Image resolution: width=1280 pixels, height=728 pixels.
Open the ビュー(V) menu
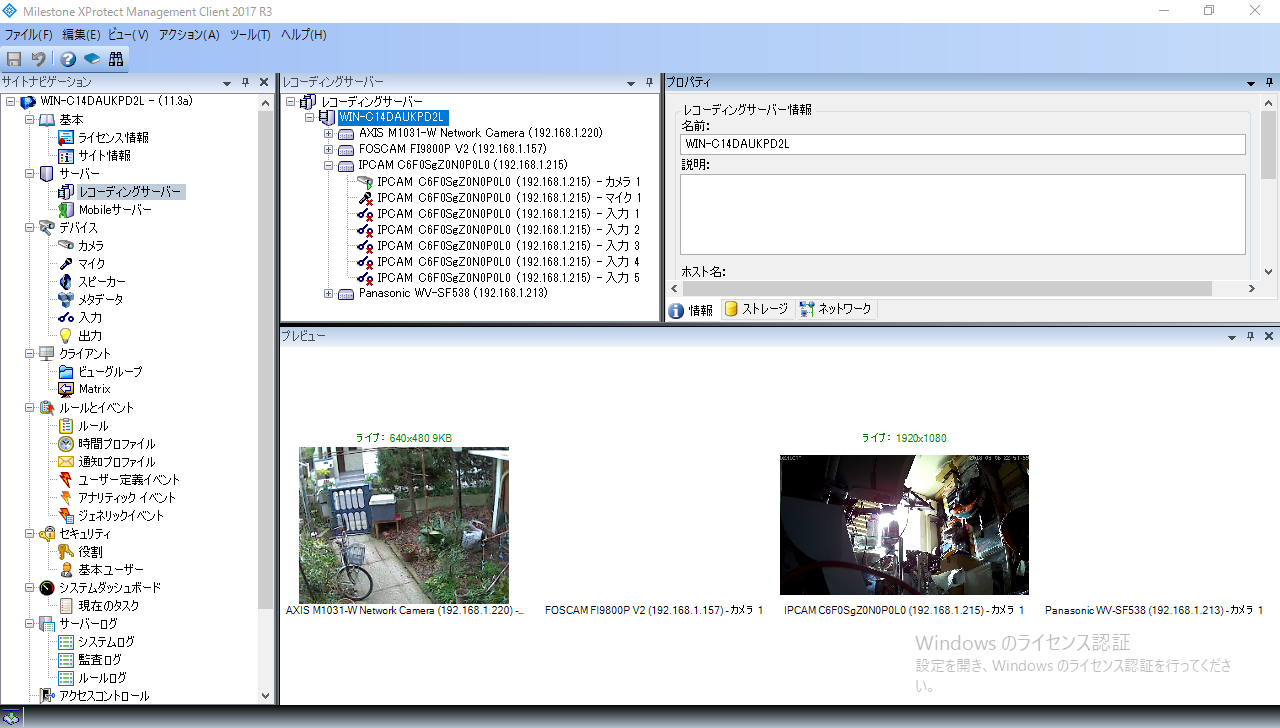click(x=128, y=35)
